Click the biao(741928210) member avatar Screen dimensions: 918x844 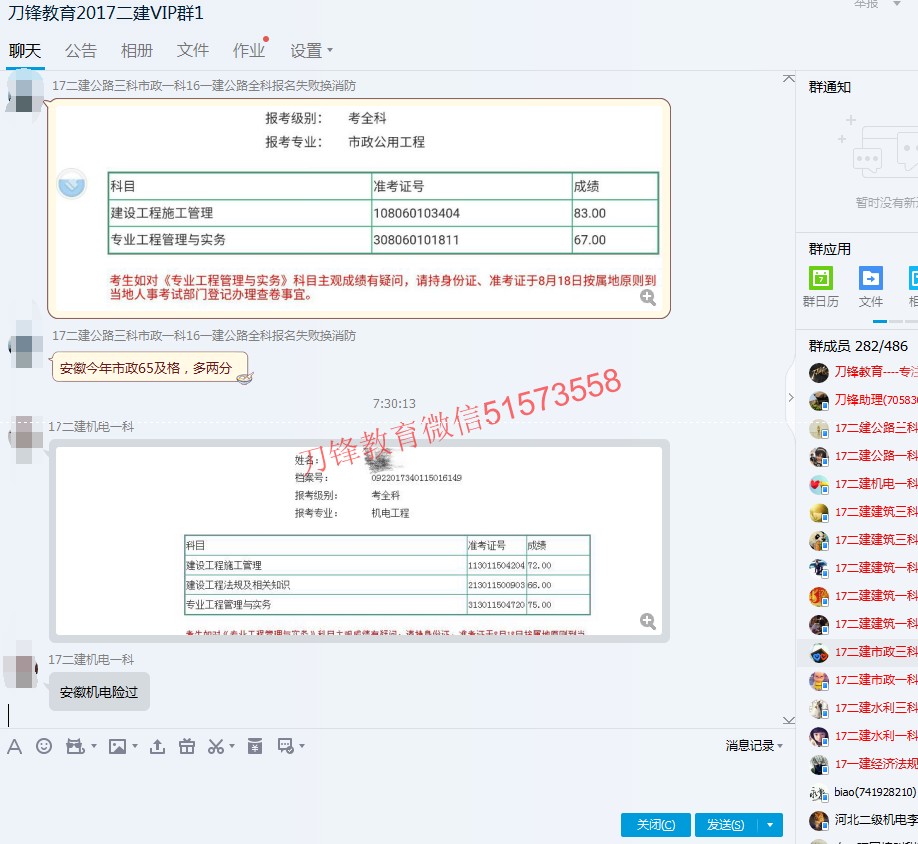coord(818,792)
